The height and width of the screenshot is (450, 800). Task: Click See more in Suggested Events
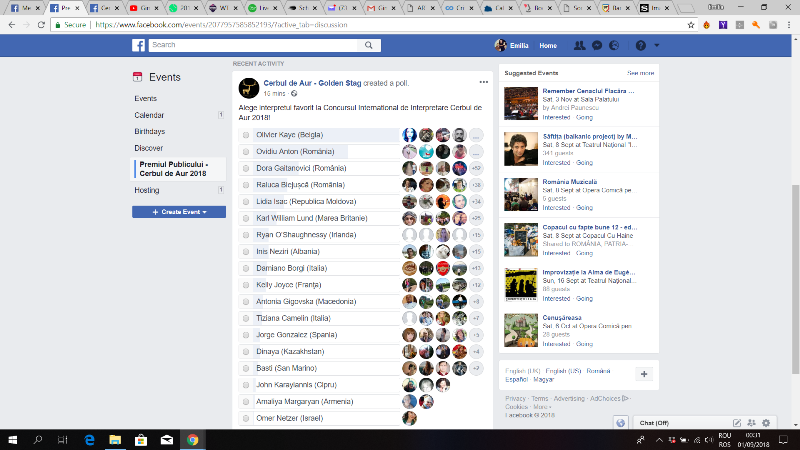[x=640, y=73]
